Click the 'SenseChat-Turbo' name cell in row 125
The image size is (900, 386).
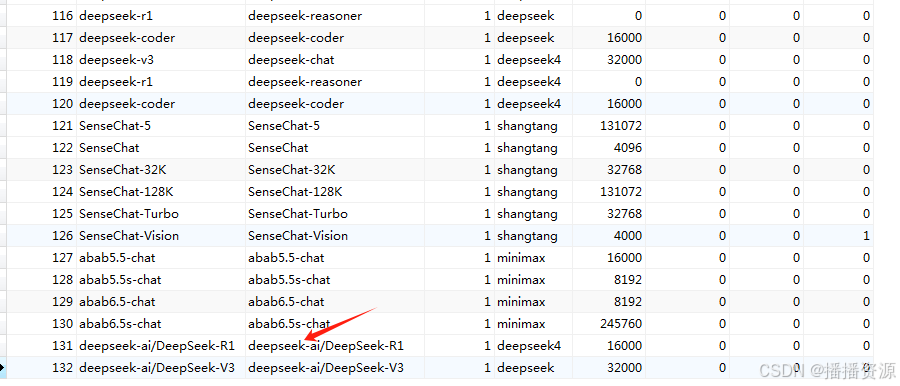point(129,214)
